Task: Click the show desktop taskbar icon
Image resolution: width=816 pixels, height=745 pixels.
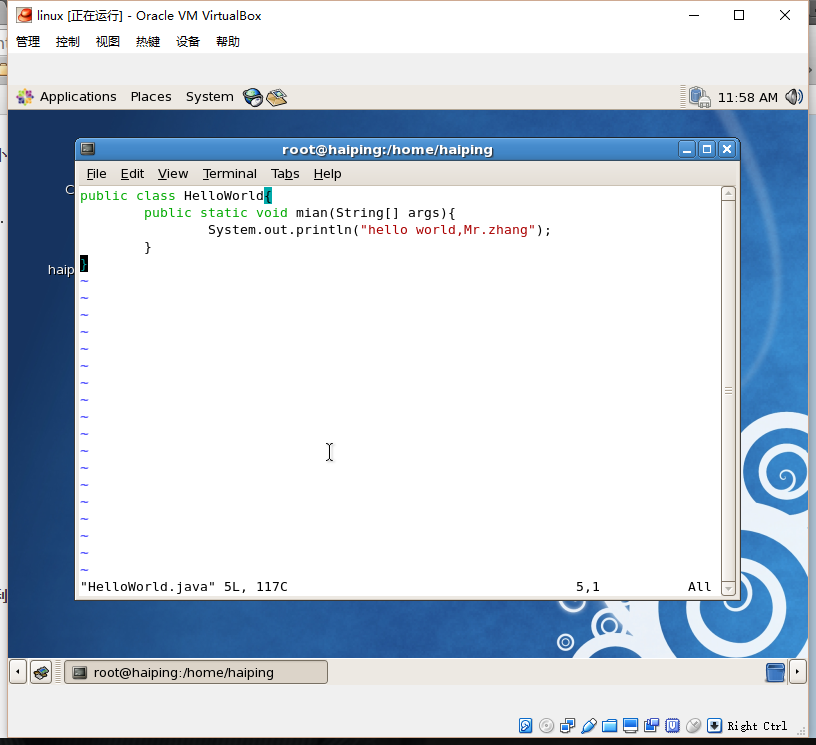Action: [x=41, y=672]
